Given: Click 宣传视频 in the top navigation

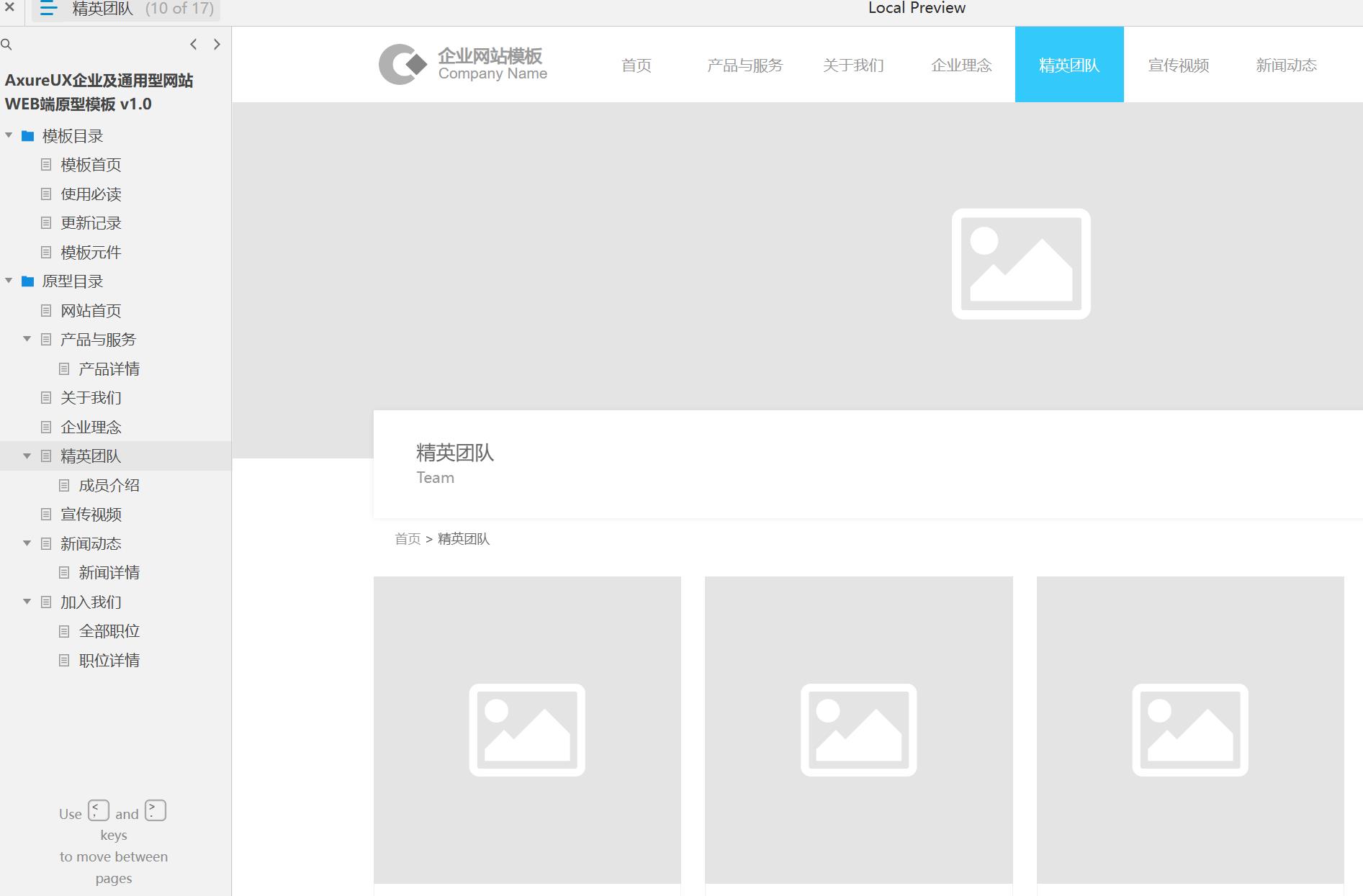Looking at the screenshot, I should [1178, 65].
